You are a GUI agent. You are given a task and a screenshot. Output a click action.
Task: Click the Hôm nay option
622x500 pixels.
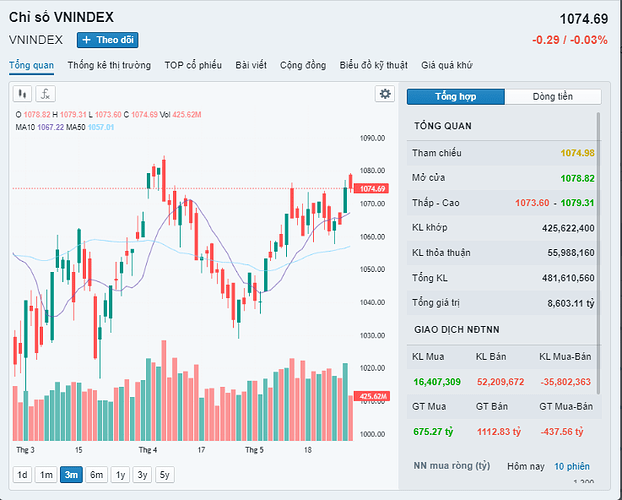(526, 467)
